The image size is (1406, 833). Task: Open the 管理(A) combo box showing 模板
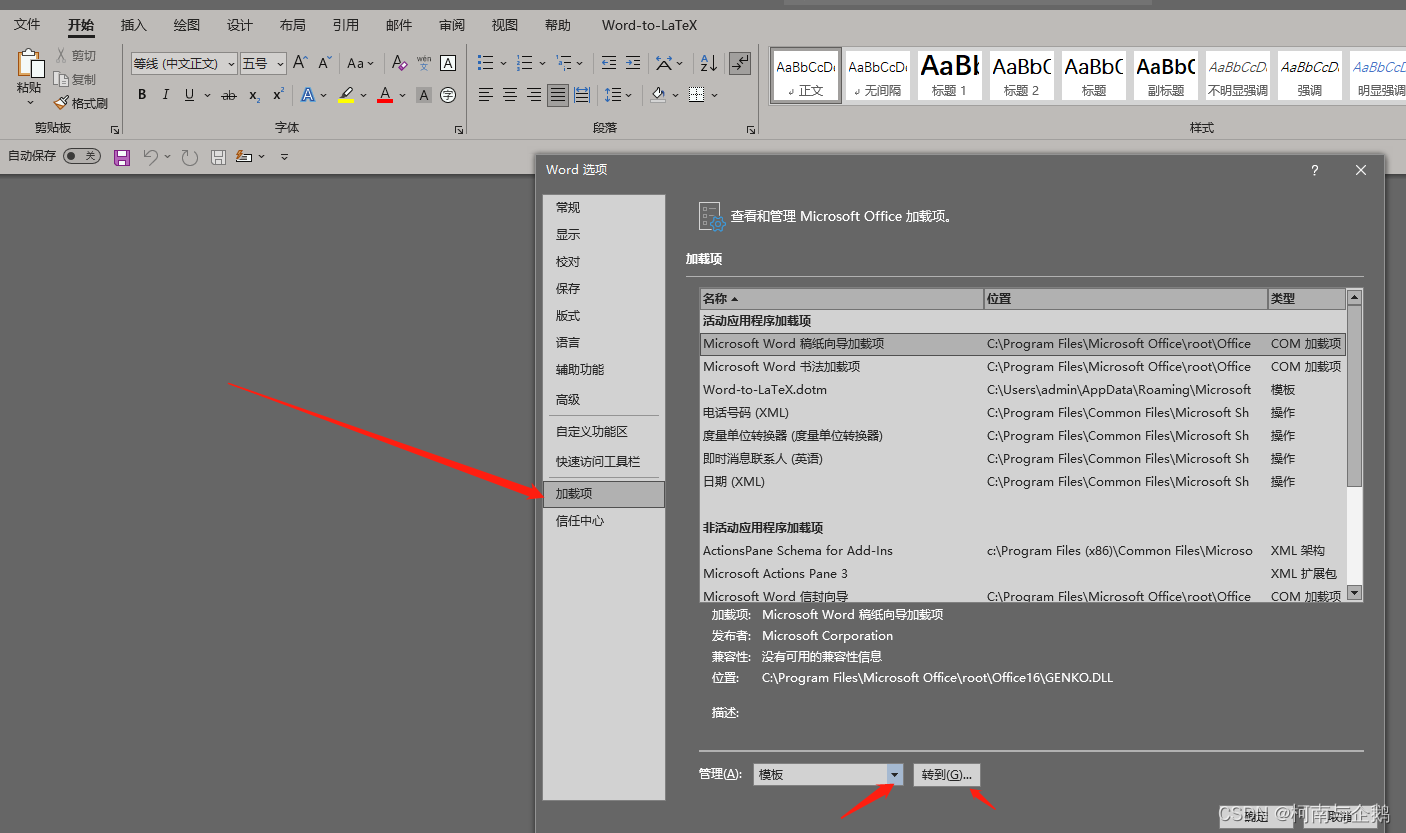point(828,774)
